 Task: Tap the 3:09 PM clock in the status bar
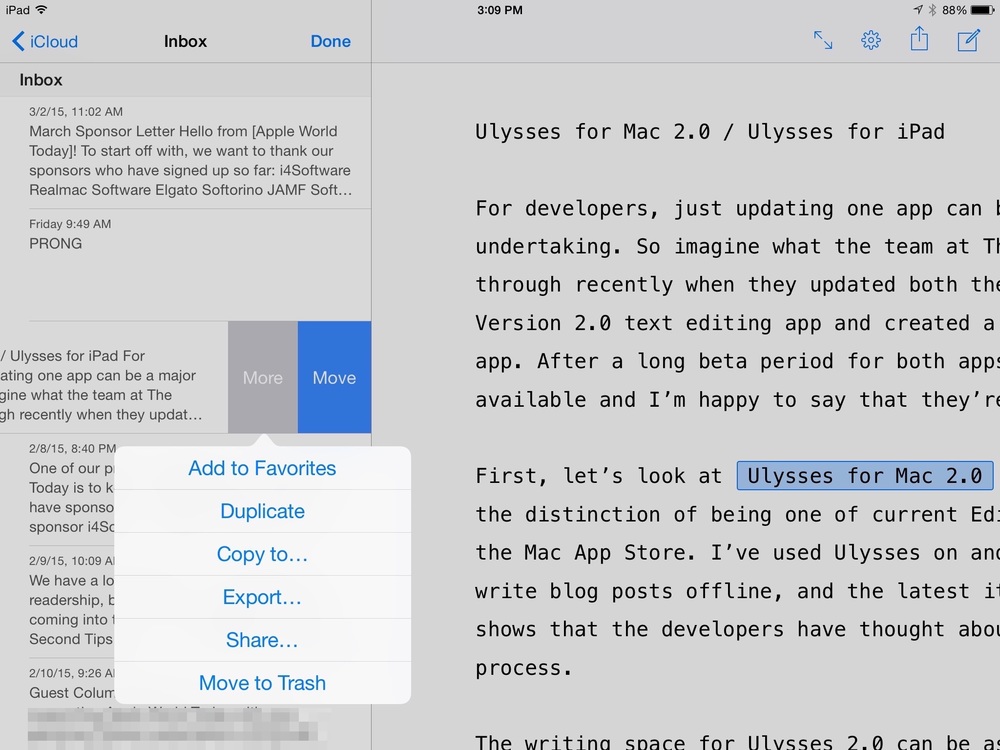click(500, 10)
